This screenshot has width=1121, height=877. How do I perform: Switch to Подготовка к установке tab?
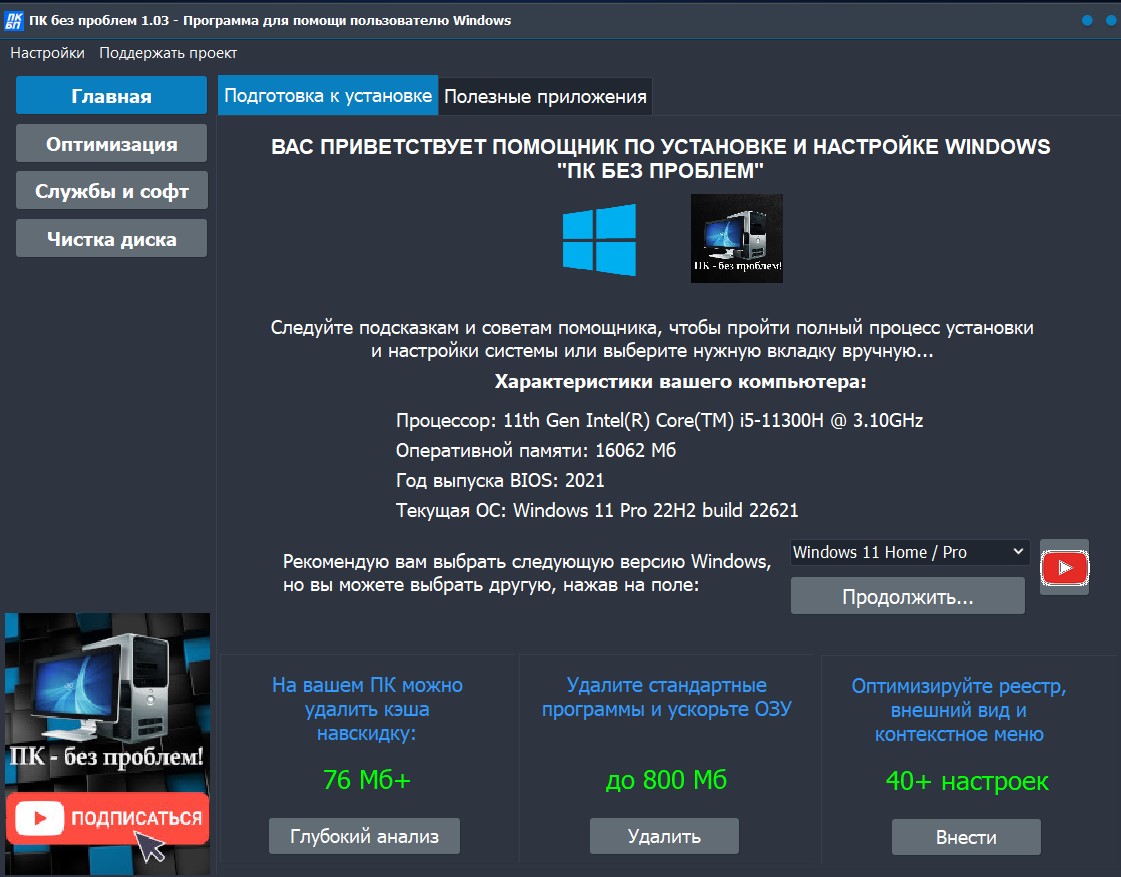click(327, 95)
